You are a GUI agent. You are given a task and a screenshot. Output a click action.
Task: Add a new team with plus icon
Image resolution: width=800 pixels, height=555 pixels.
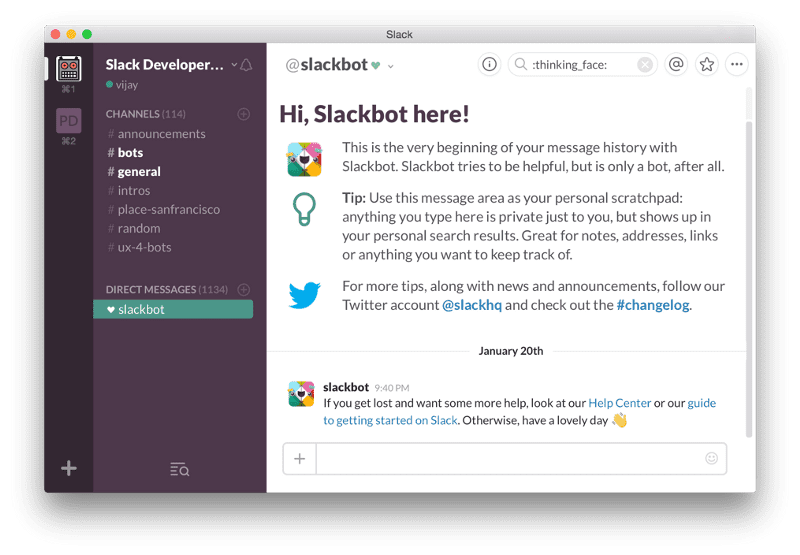pos(68,468)
